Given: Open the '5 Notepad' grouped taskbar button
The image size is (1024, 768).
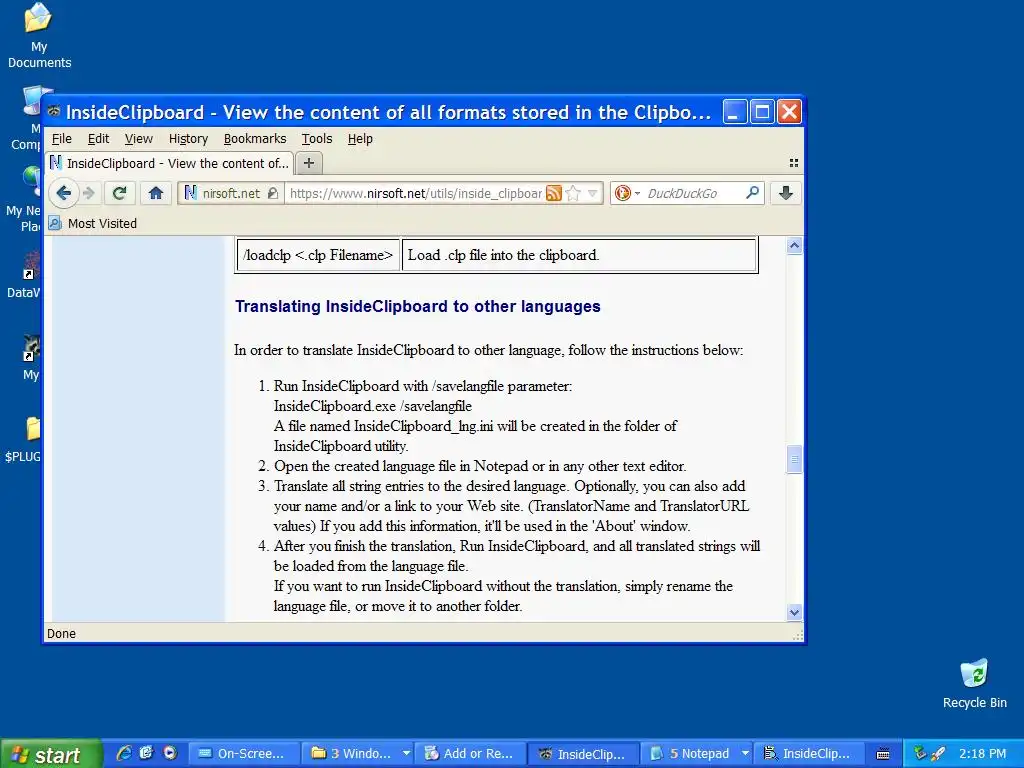Looking at the screenshot, I should (696, 754).
